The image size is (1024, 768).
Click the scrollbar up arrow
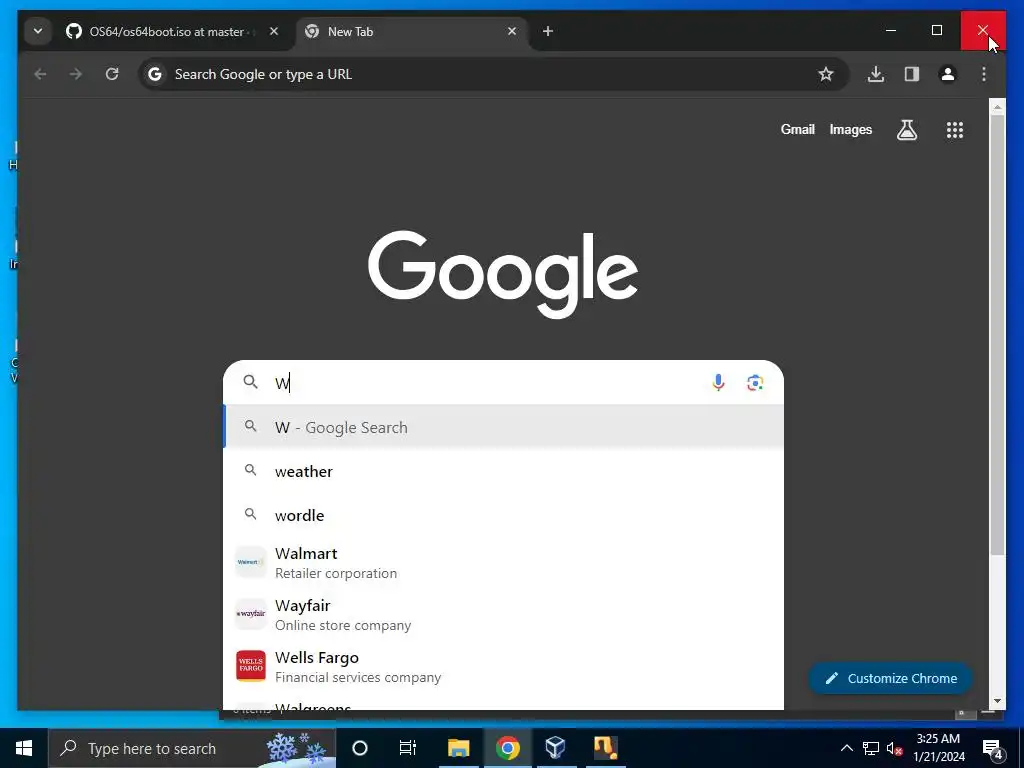[x=997, y=106]
